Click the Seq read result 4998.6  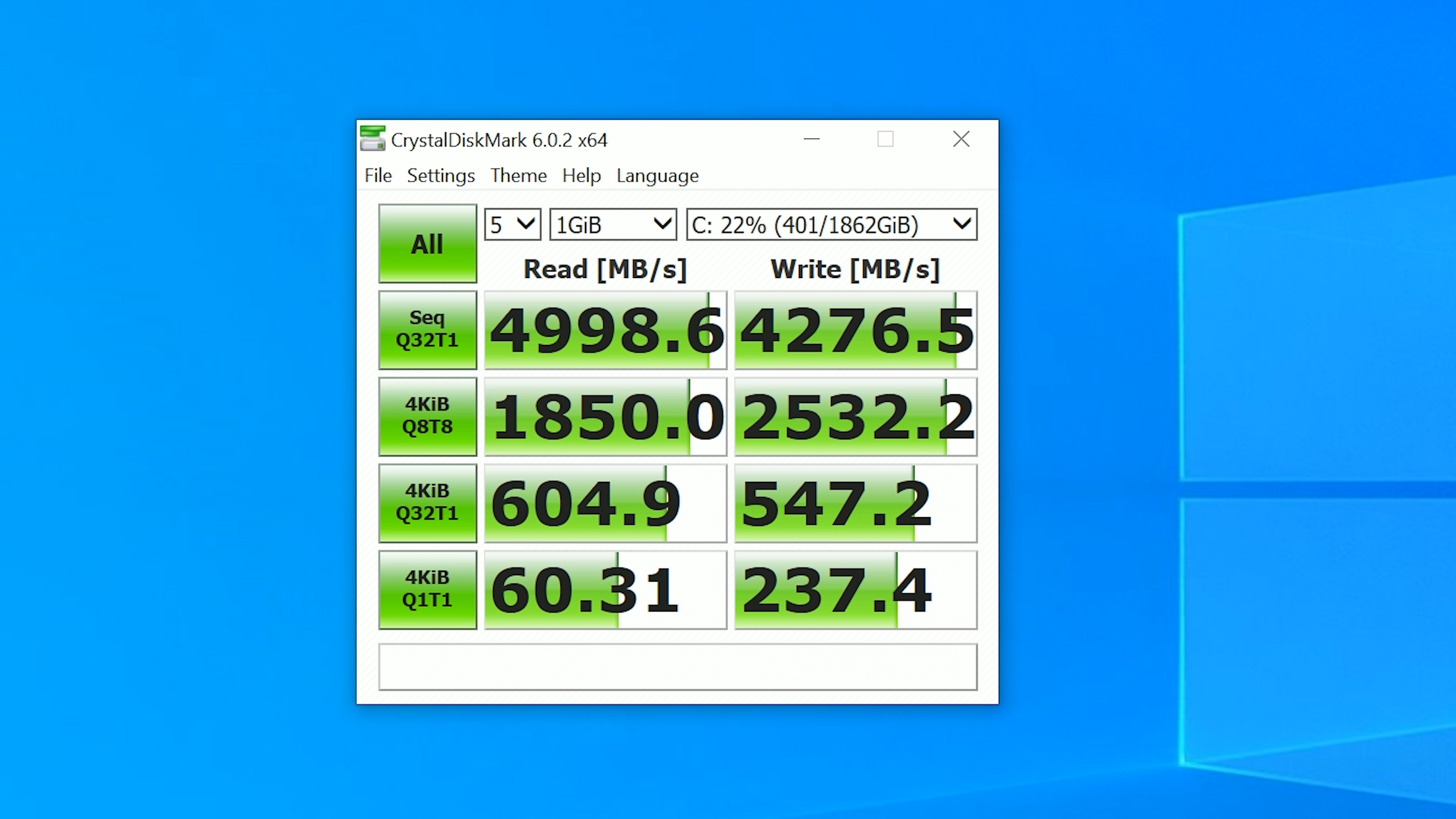click(x=606, y=330)
